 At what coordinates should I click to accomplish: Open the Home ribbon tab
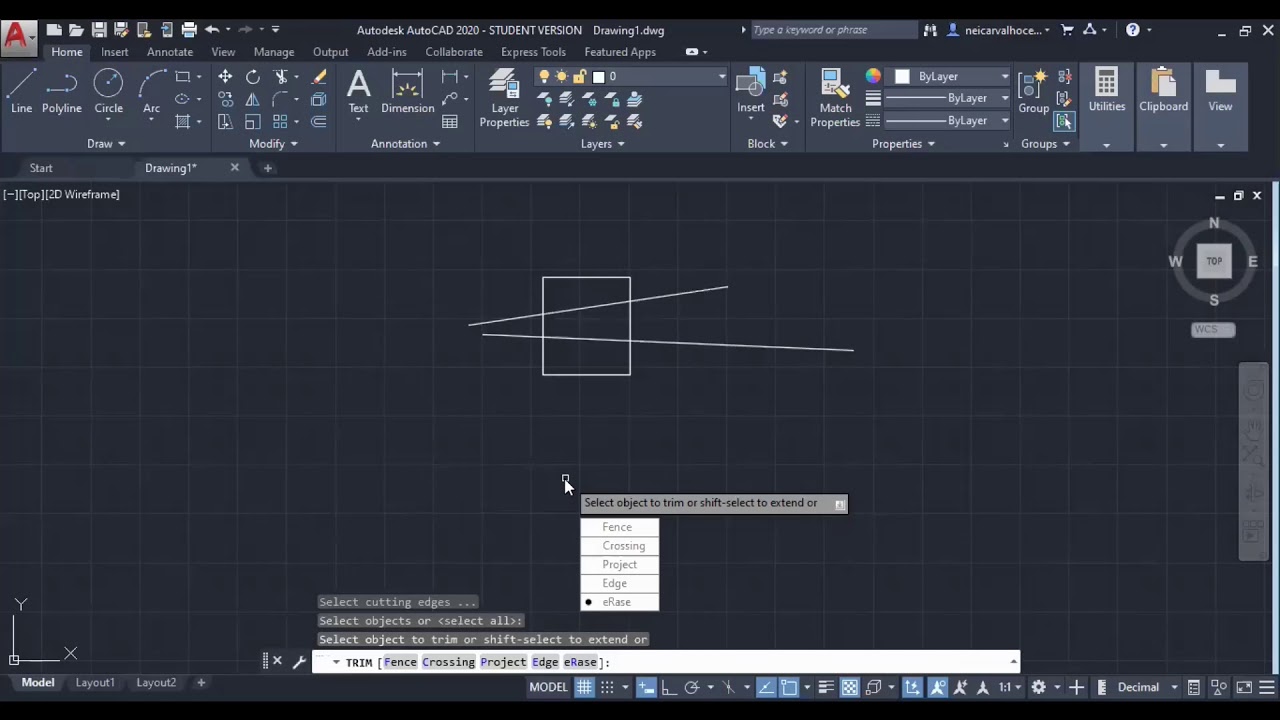point(67,52)
